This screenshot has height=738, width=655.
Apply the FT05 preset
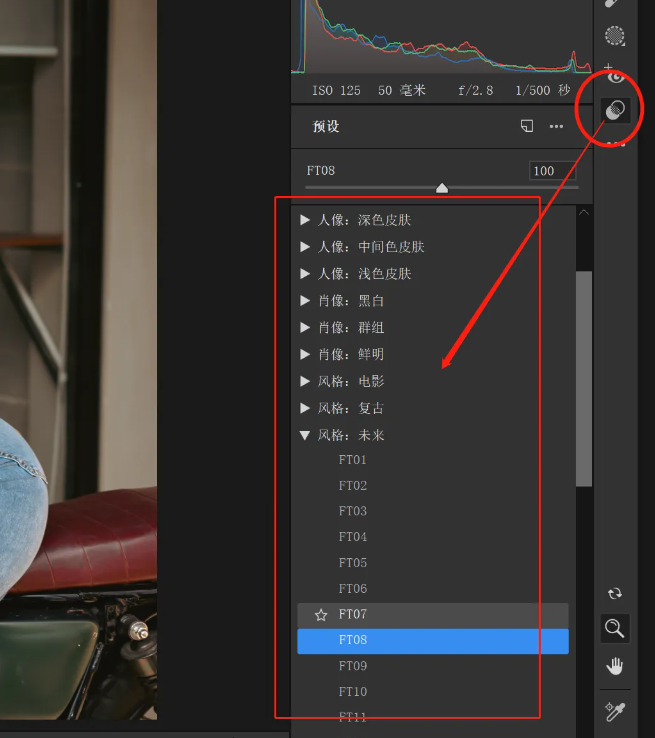coord(352,562)
